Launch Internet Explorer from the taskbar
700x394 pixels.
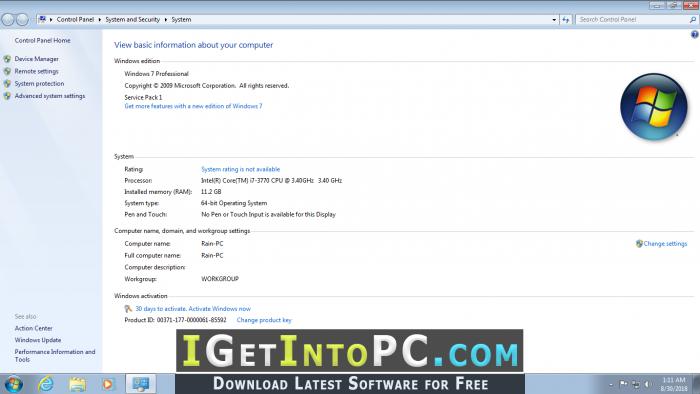click(x=46, y=384)
